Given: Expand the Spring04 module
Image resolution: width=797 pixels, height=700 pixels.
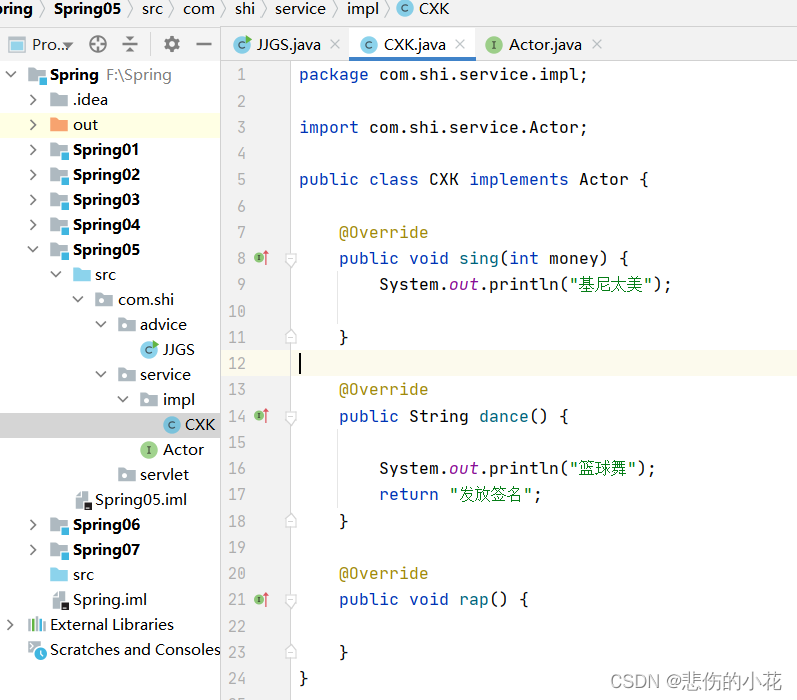Looking at the screenshot, I should 33,224.
